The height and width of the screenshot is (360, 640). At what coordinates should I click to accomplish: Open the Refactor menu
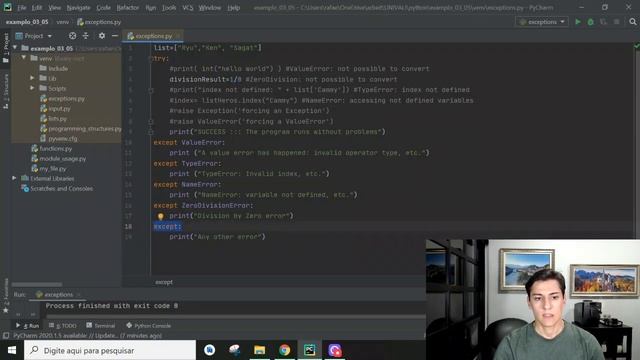(128, 8)
